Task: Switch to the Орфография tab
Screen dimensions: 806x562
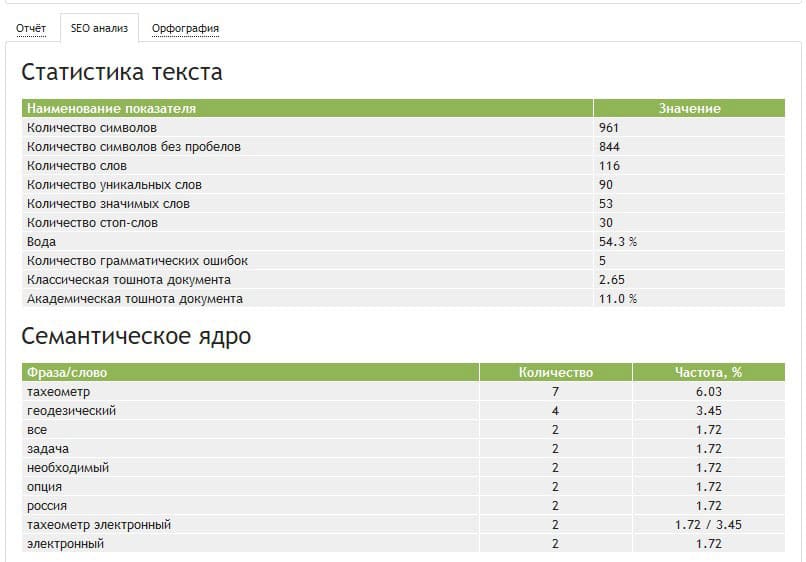Action: (185, 28)
